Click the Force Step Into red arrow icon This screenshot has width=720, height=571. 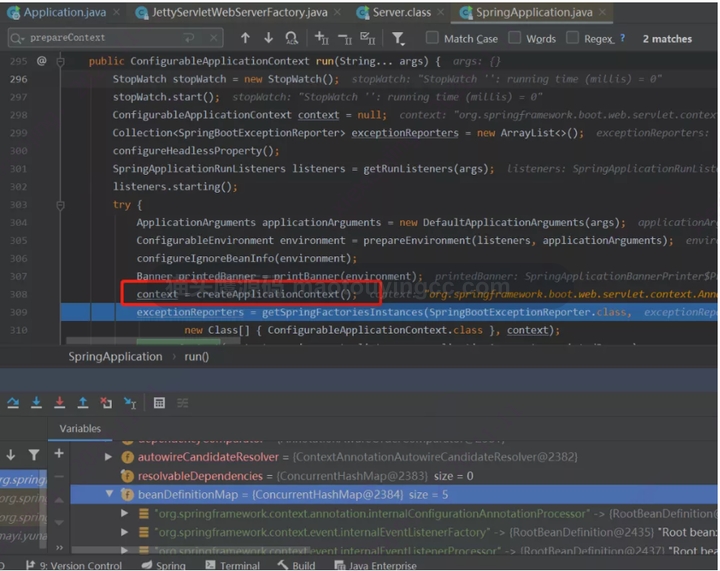click(x=60, y=403)
